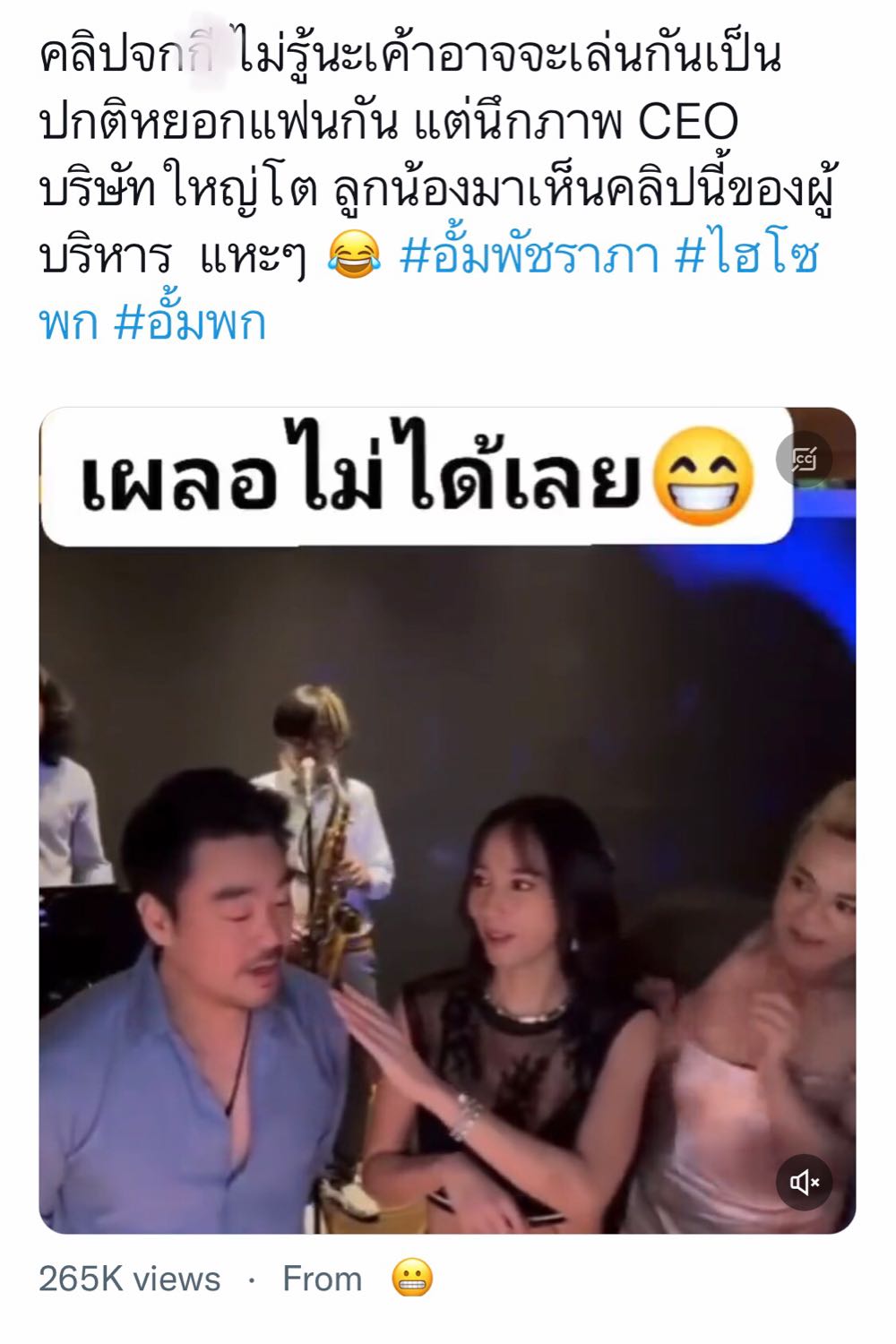The image size is (896, 1344).
Task: Open the #อั้มพัชราภา hashtag
Action: click(529, 257)
